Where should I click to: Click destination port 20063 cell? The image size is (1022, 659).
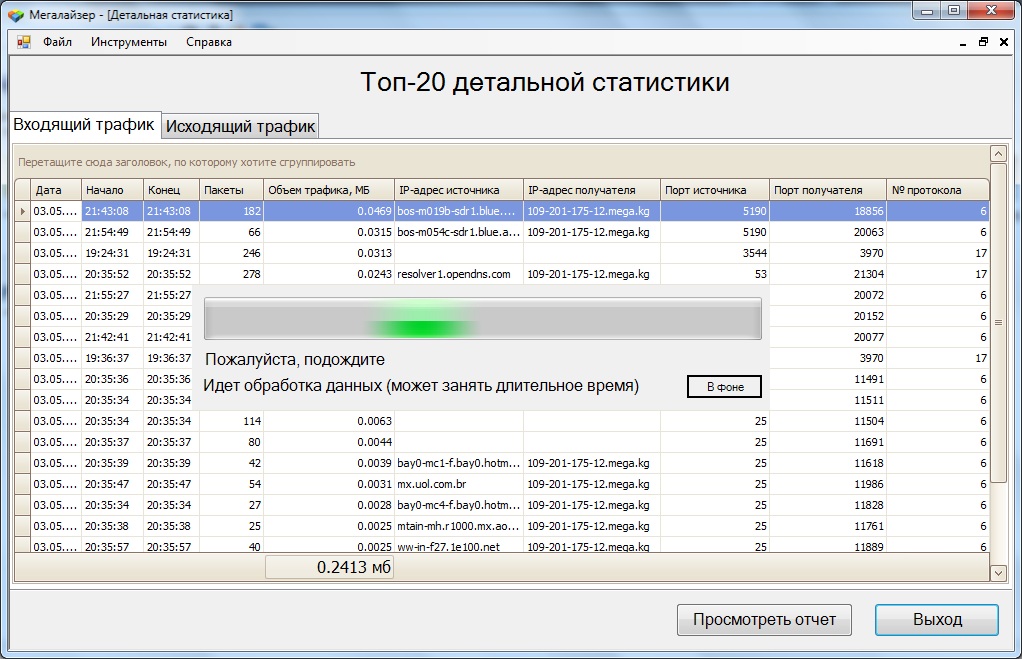click(x=828, y=232)
